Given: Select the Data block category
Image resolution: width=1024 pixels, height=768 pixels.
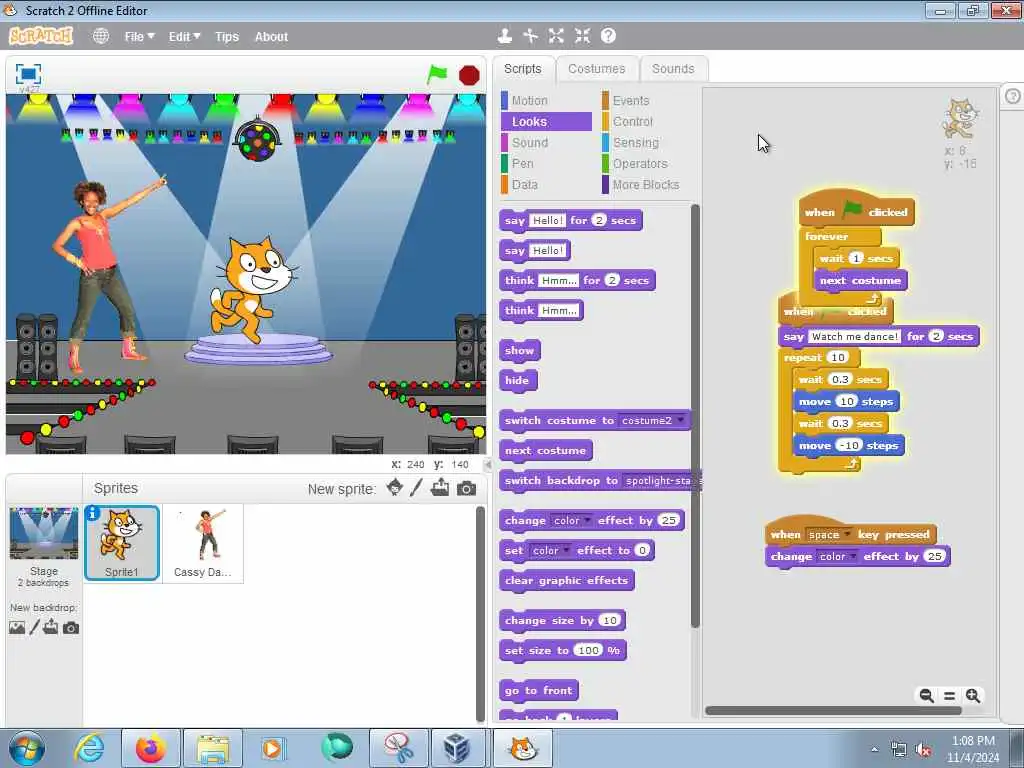Looking at the screenshot, I should pyautogui.click(x=546, y=185).
